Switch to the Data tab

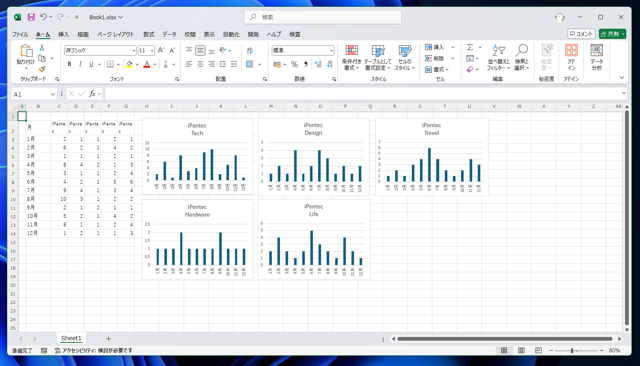[169, 34]
